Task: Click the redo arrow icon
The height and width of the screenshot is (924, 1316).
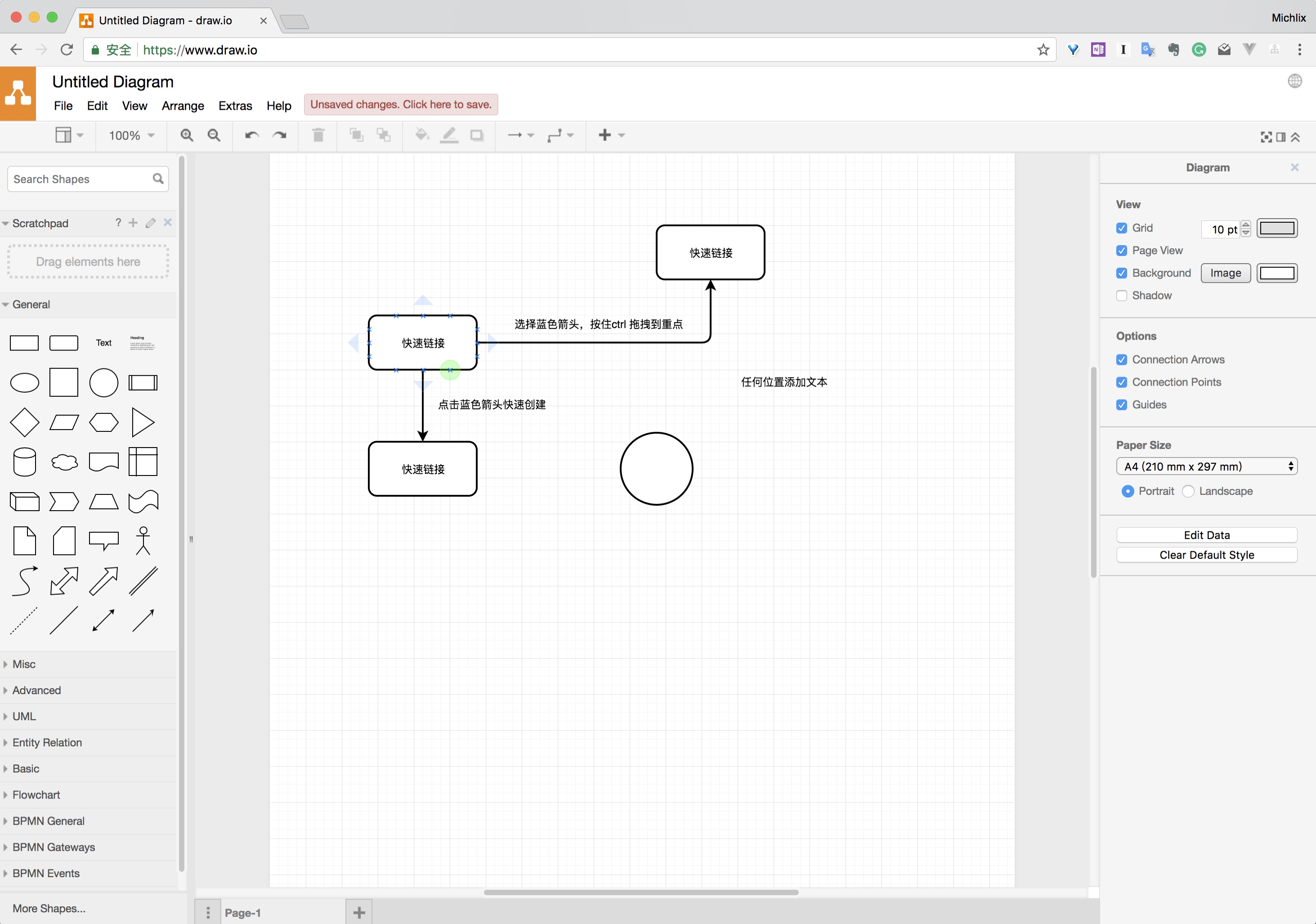Action: tap(280, 135)
